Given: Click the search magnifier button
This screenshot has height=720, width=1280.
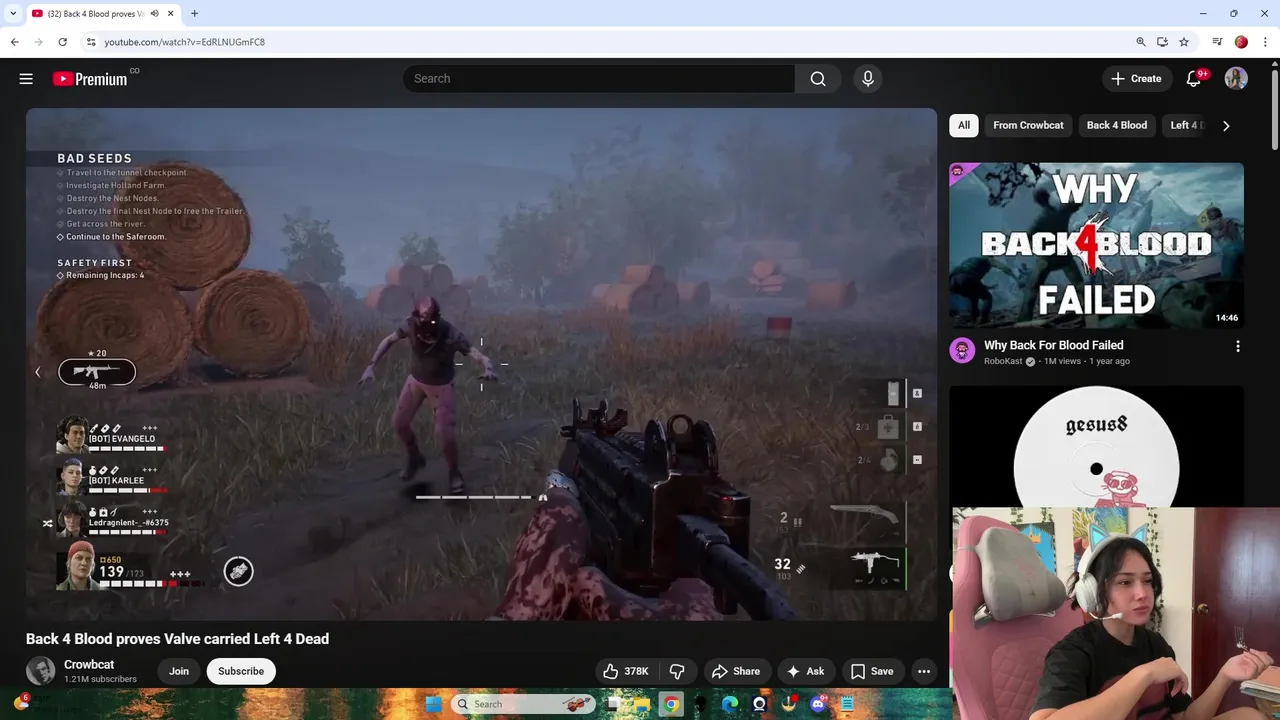Looking at the screenshot, I should pos(818,79).
